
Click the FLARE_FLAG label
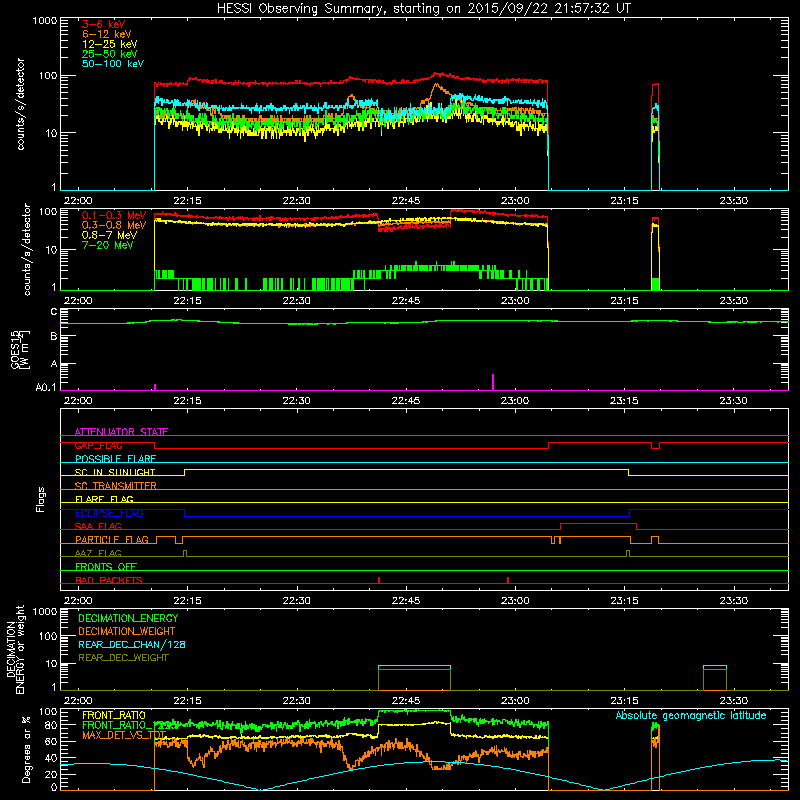click(104, 499)
